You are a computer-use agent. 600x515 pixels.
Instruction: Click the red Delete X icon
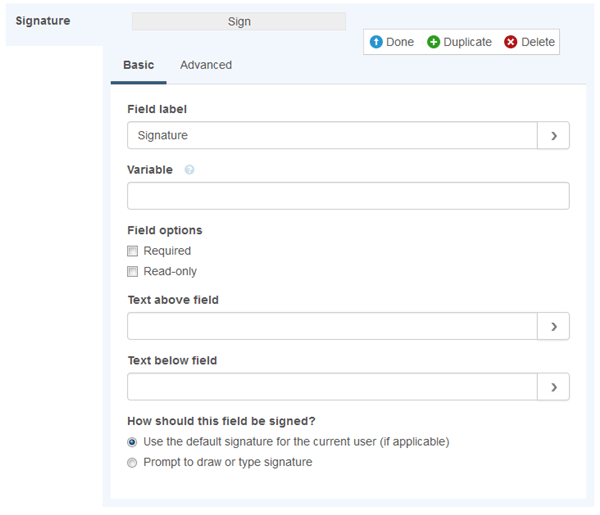(x=510, y=42)
